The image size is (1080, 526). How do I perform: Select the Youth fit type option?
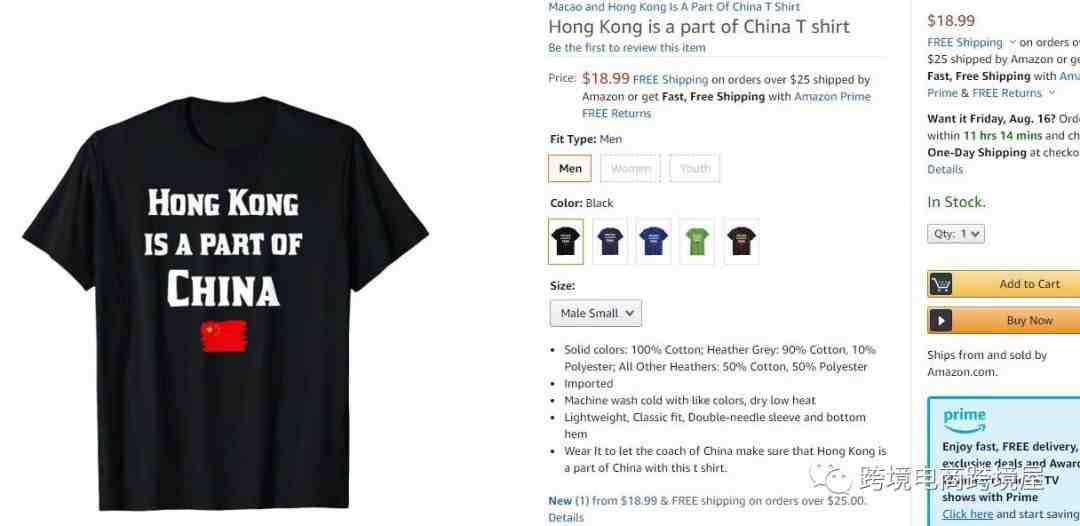[694, 169]
